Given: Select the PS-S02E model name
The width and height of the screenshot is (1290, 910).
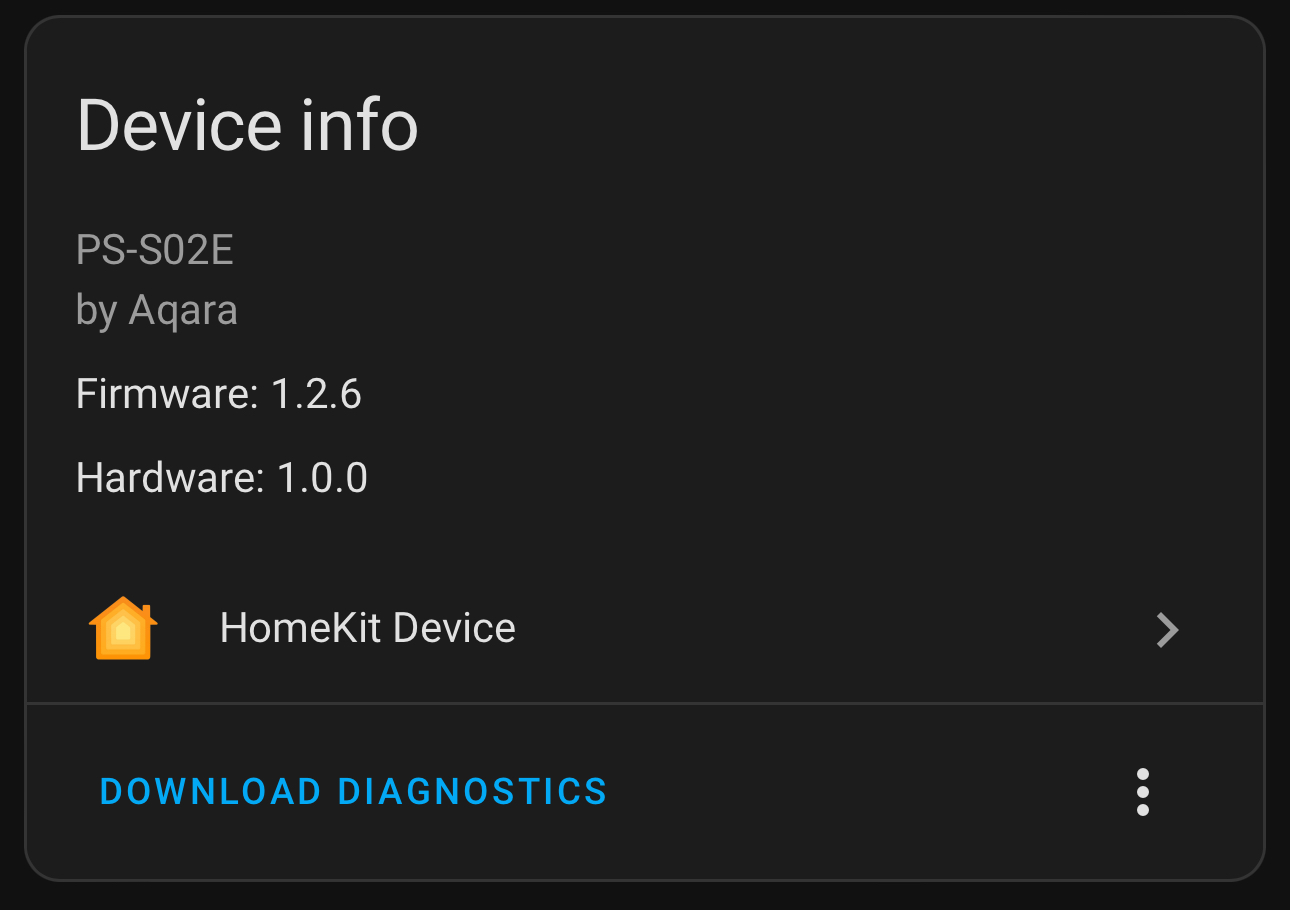Looking at the screenshot, I should coord(155,250).
